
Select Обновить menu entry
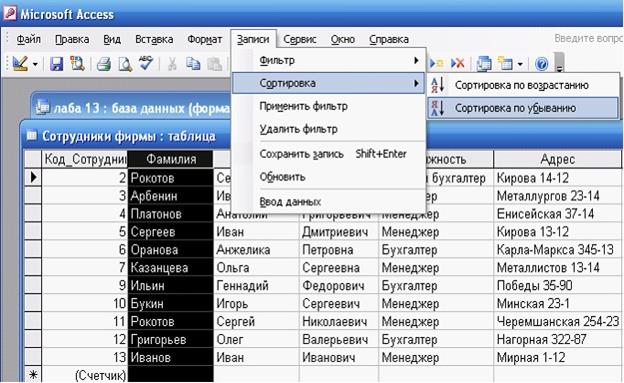[x=329, y=176]
